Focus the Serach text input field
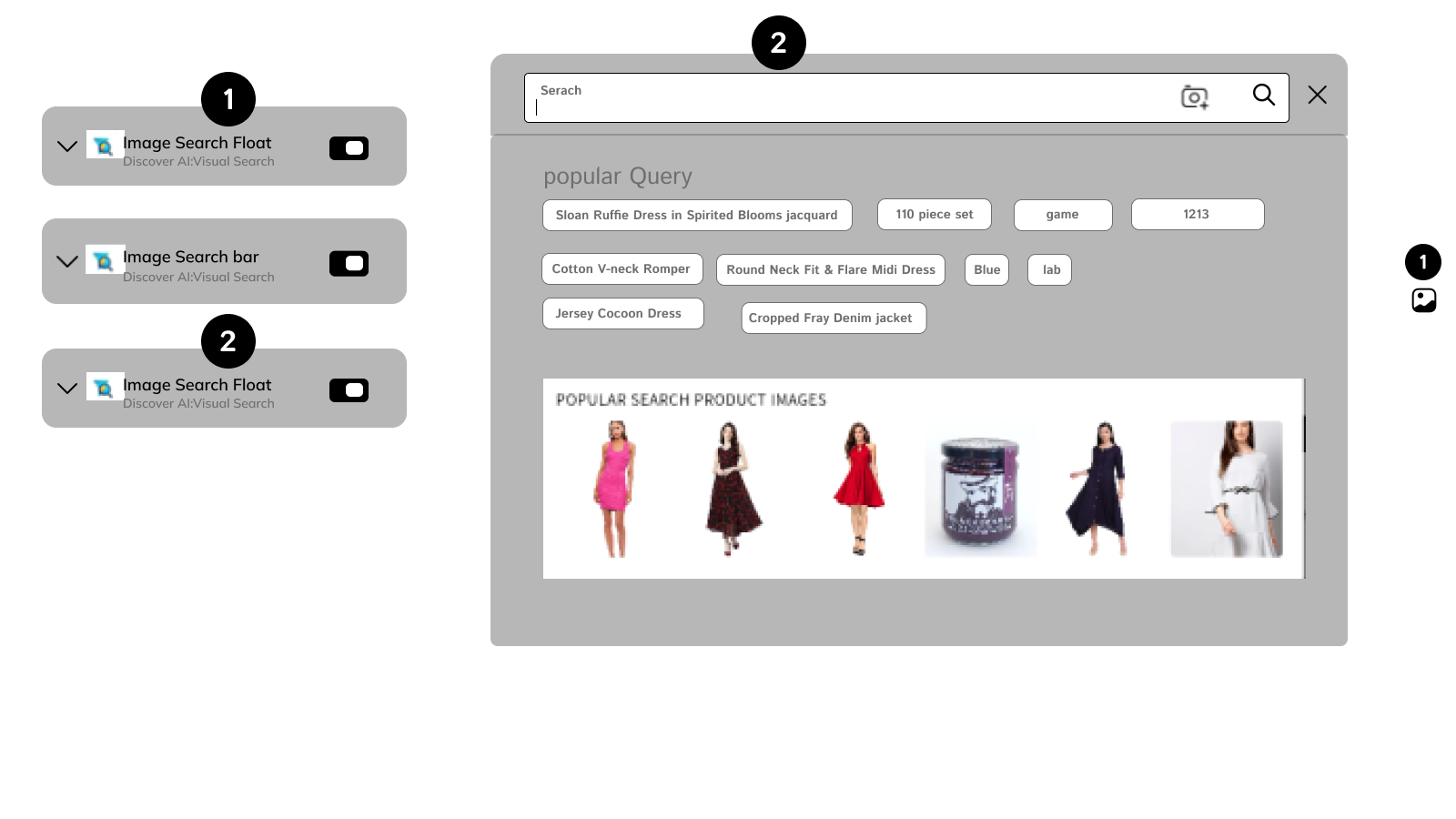Image resolution: width=1456 pixels, height=819 pixels. [x=906, y=97]
